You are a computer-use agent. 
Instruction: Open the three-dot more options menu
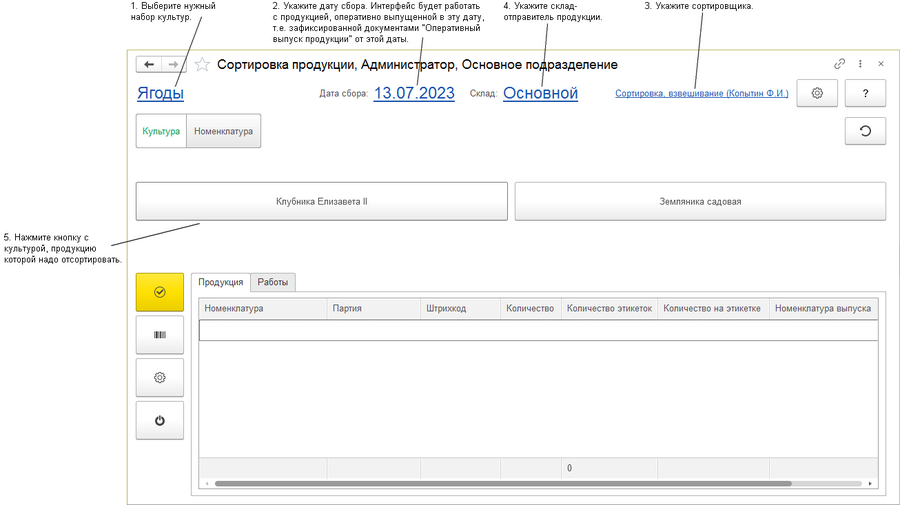click(x=860, y=64)
